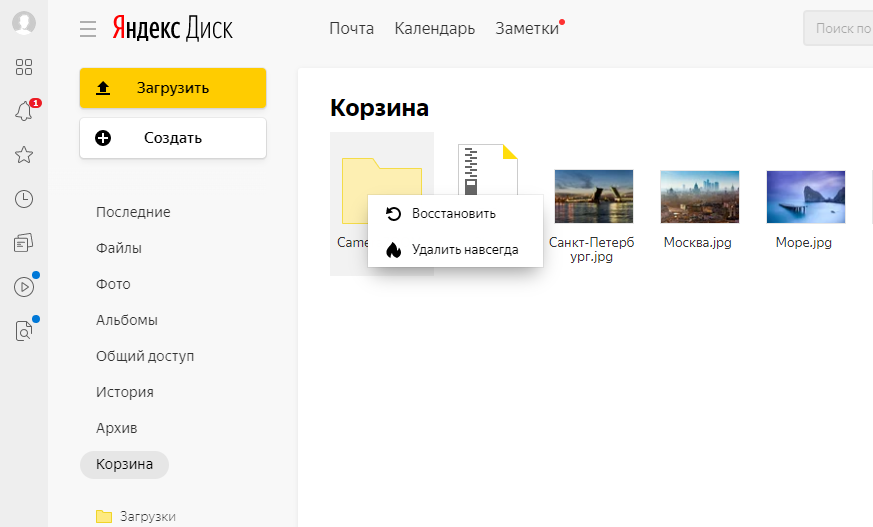
Task: Go to Архив section
Action: 116,428
